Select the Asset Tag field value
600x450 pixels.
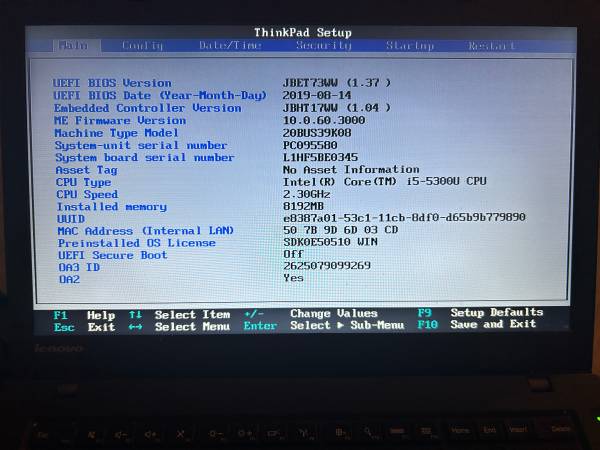click(x=351, y=170)
